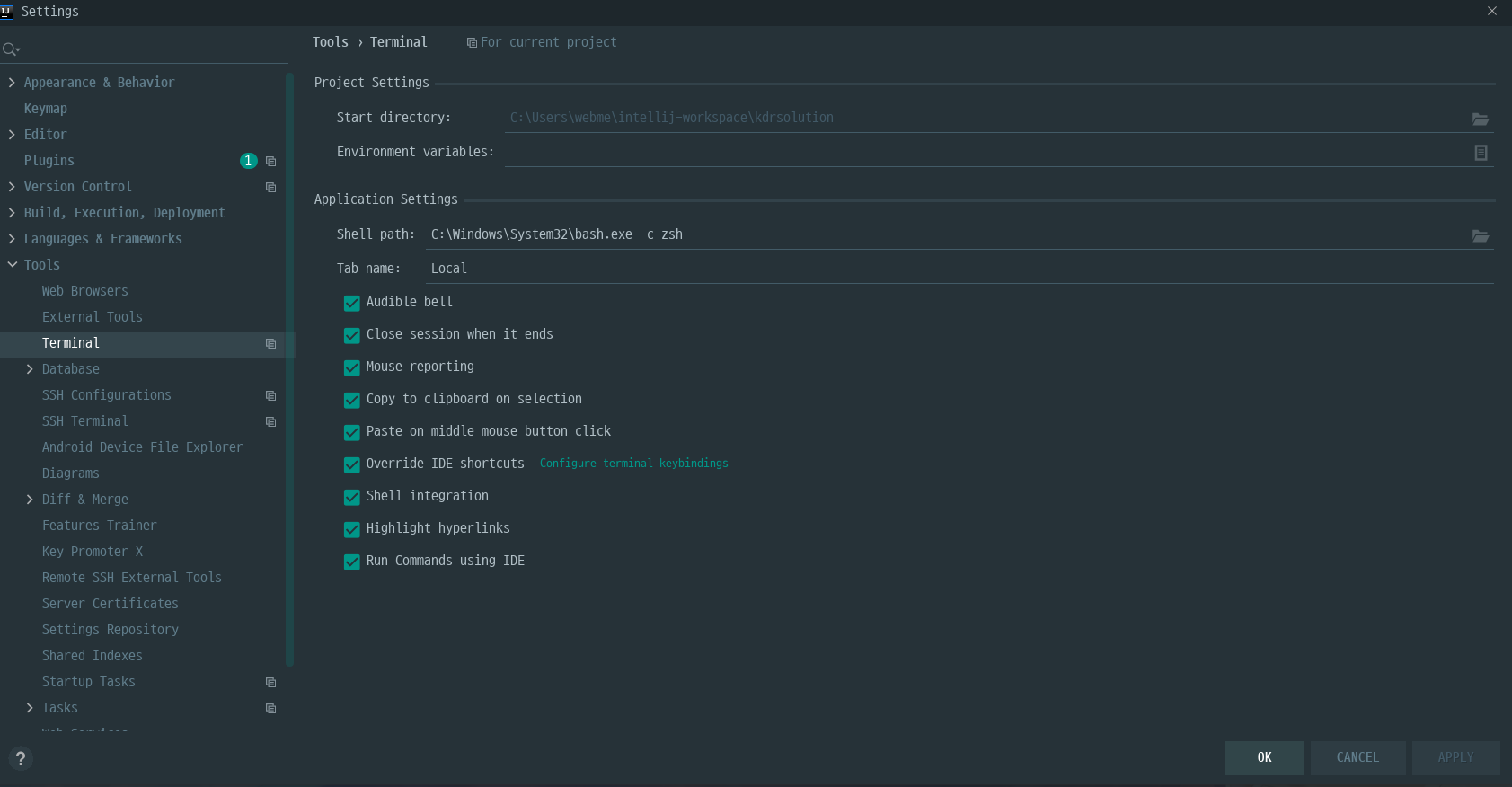Uncheck Copy to clipboard on selection
This screenshot has height=787, width=1512.
pyautogui.click(x=352, y=400)
